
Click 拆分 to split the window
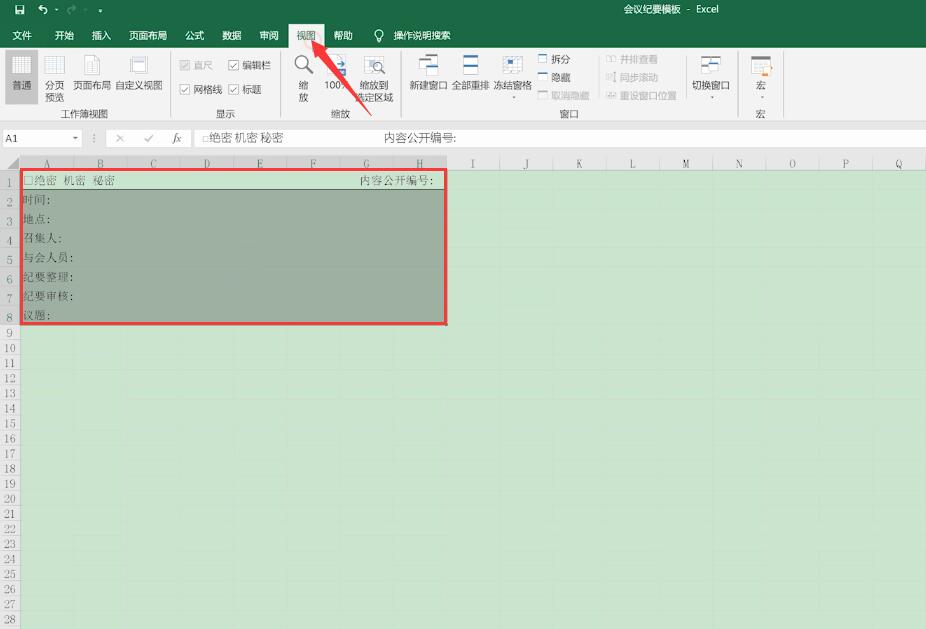[x=555, y=59]
